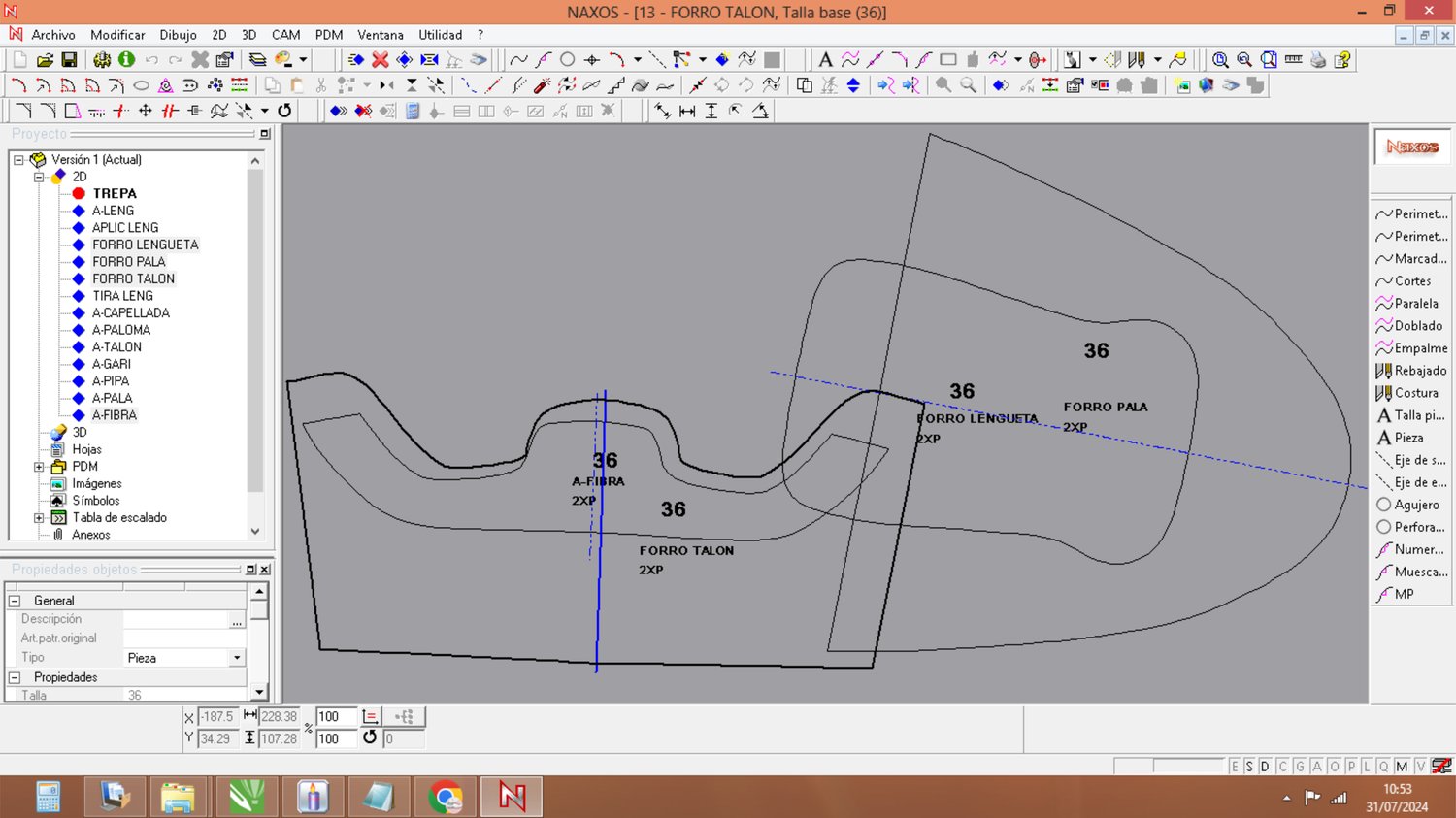Screen dimensions: 1456x818
Task: Open the Ventana menu
Action: point(381,35)
